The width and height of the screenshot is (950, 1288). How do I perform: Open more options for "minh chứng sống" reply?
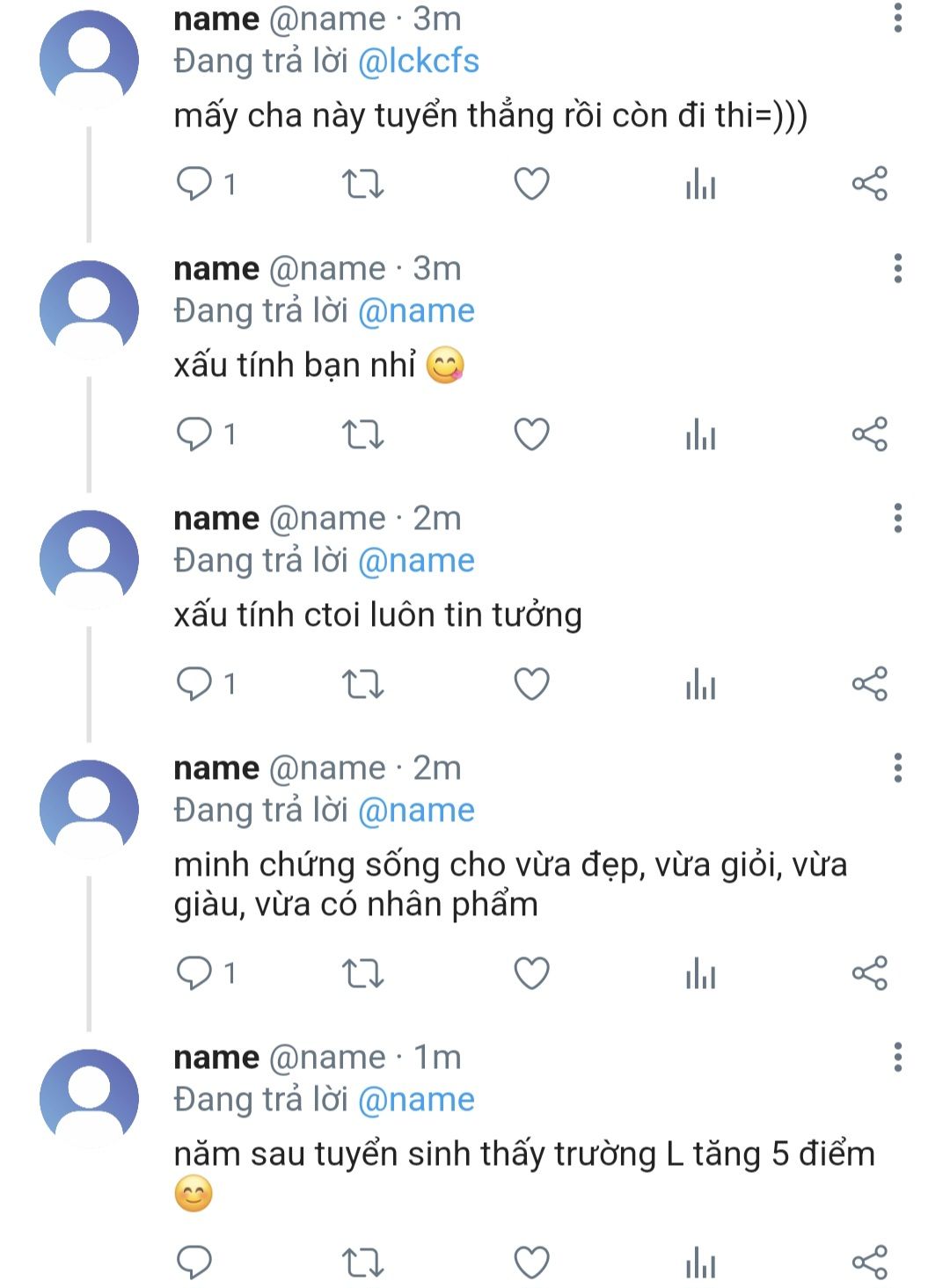pos(897,768)
